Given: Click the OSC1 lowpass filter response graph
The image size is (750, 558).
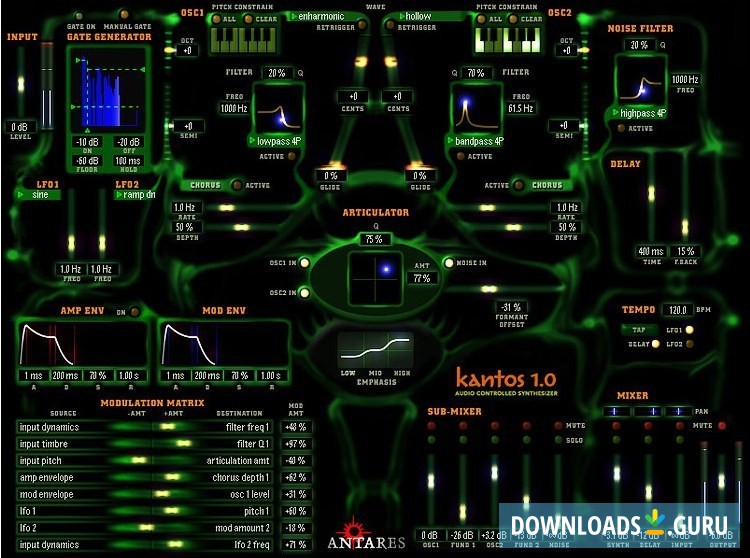Looking at the screenshot, I should [279, 109].
